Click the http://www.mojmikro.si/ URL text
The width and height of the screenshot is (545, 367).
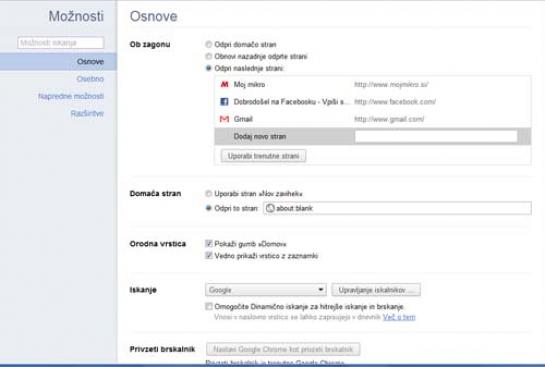pyautogui.click(x=391, y=84)
